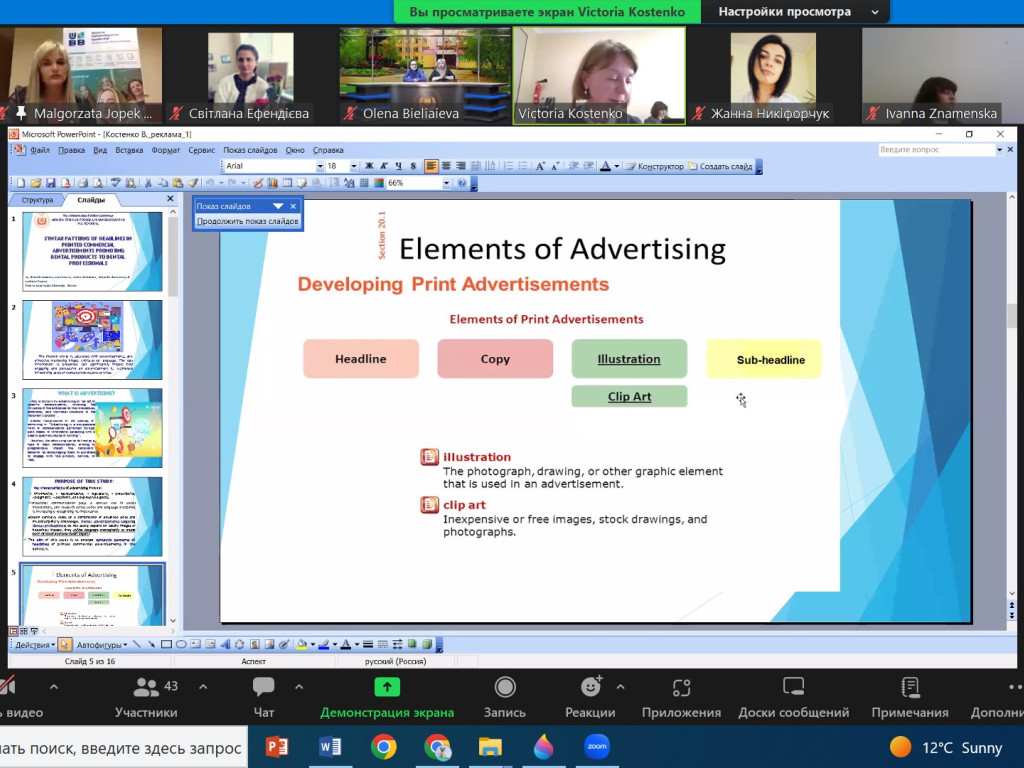This screenshot has width=1024, height=768.
Task: Align text to the left
Action: [431, 167]
